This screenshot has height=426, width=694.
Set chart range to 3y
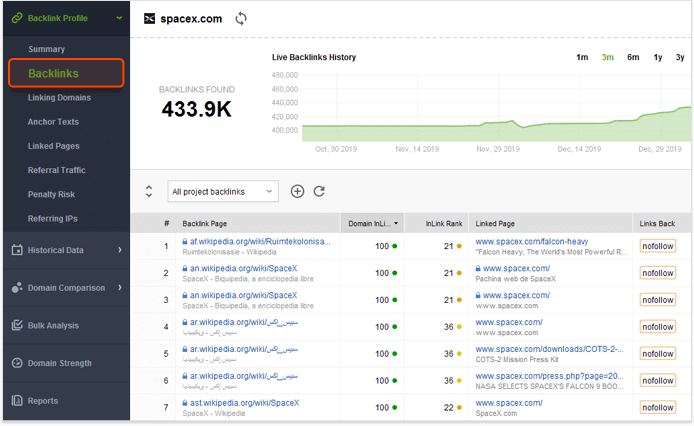click(x=680, y=57)
